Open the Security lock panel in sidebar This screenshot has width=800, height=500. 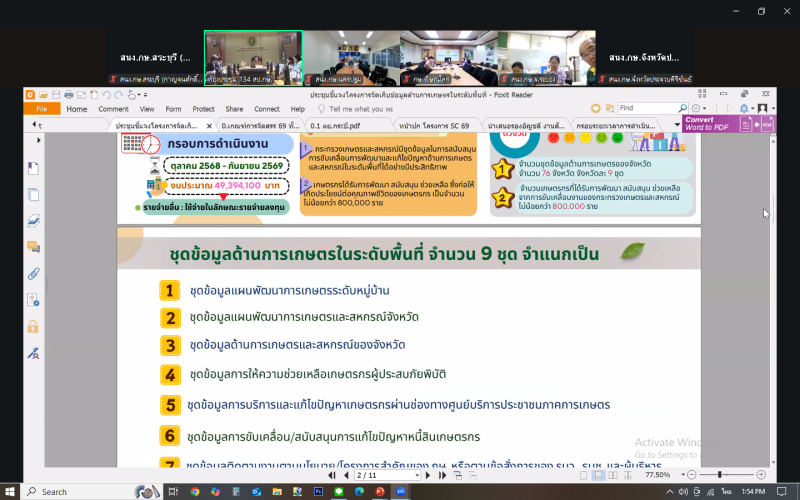(33, 325)
